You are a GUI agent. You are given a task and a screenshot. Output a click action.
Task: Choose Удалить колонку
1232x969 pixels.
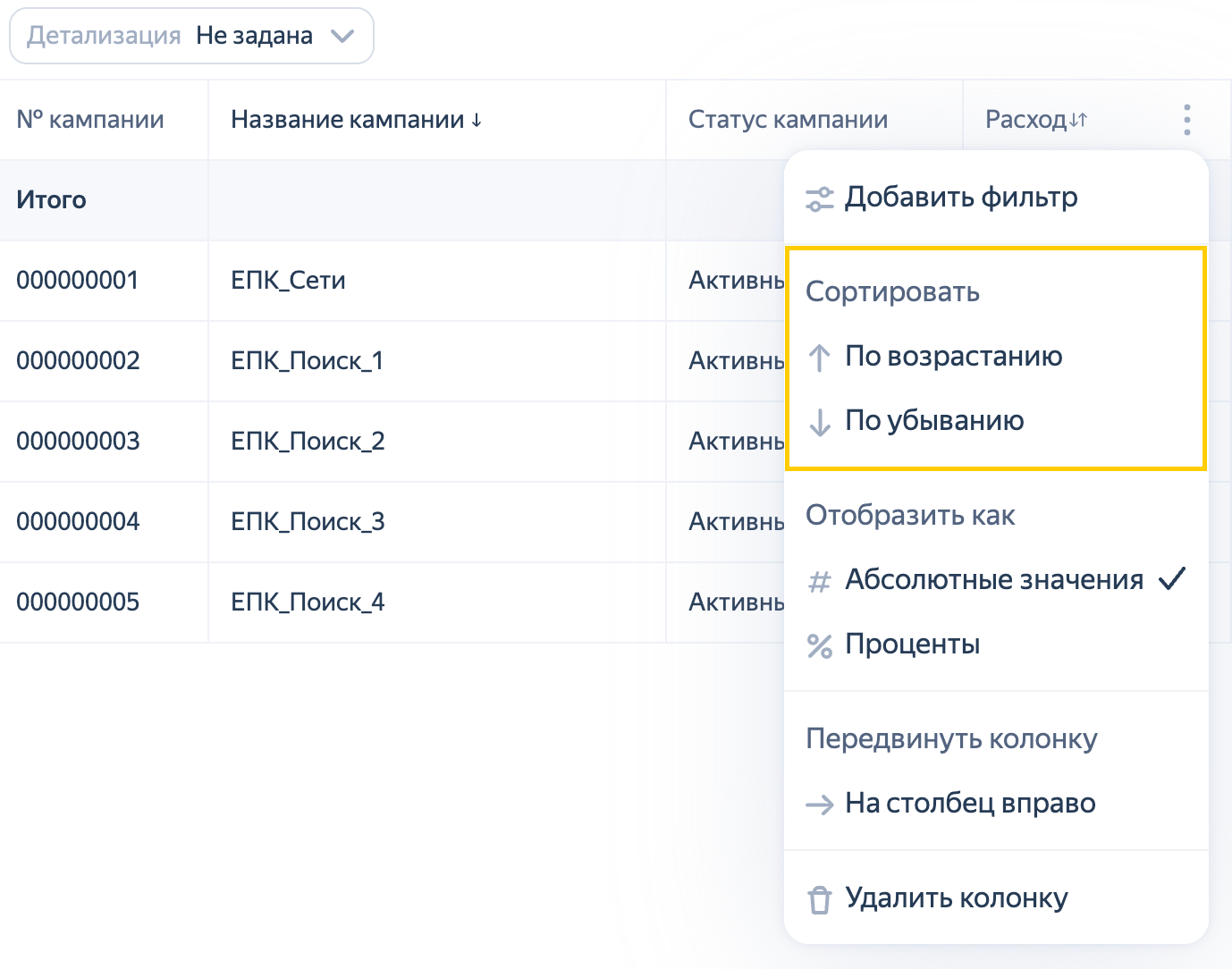[996, 897]
